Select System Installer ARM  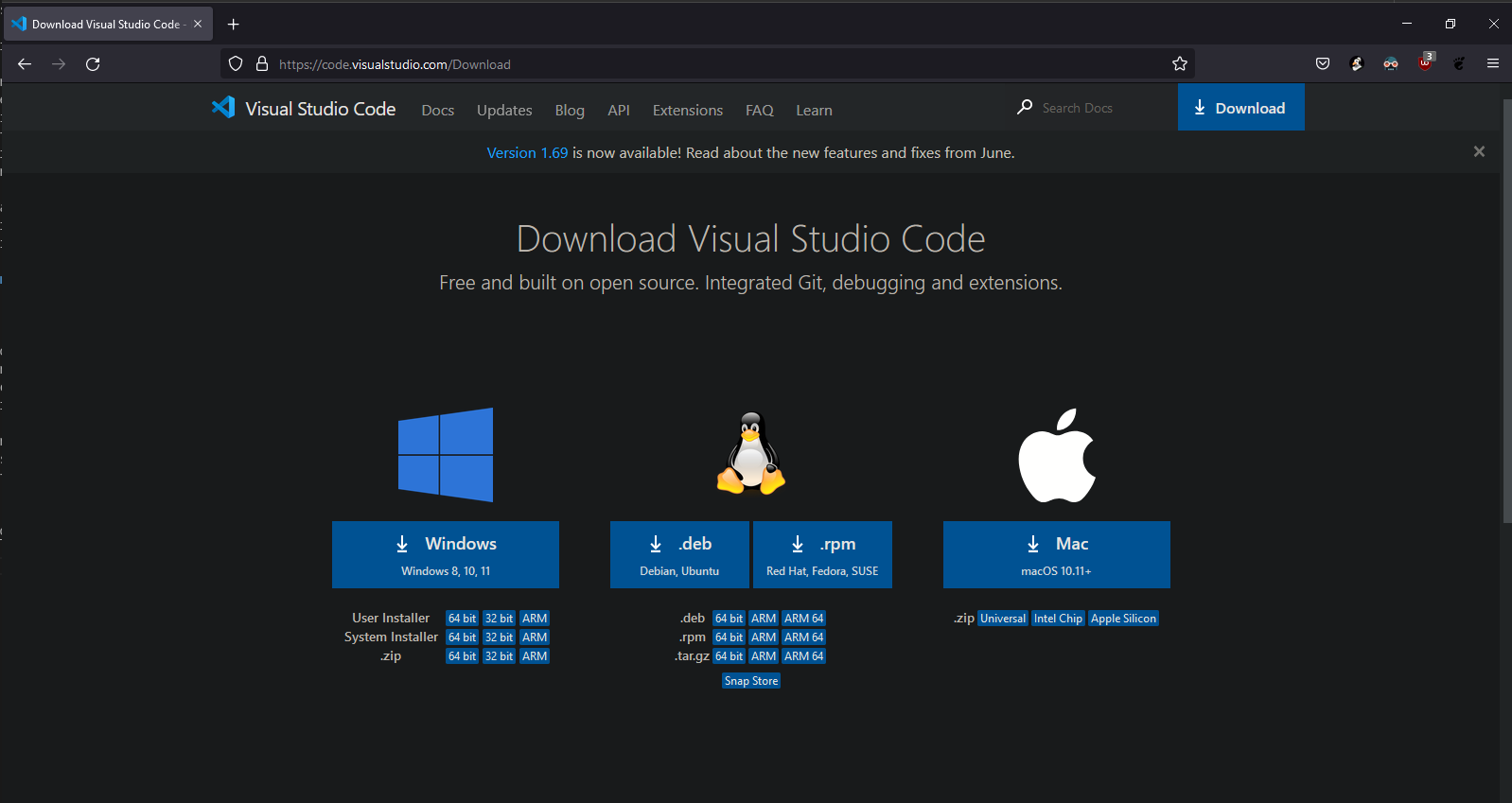(535, 637)
